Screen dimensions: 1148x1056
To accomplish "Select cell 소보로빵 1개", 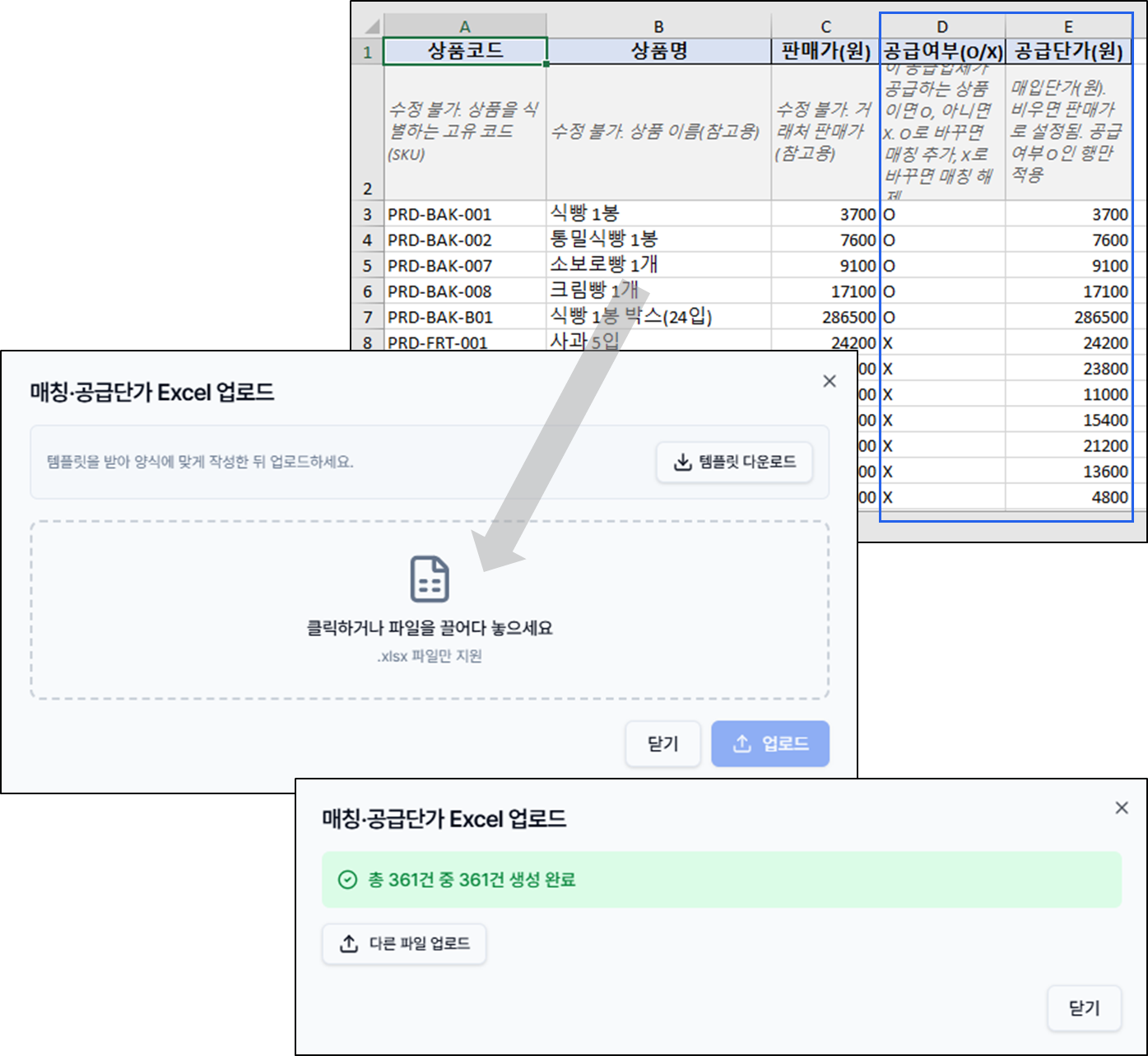I will coord(658,265).
